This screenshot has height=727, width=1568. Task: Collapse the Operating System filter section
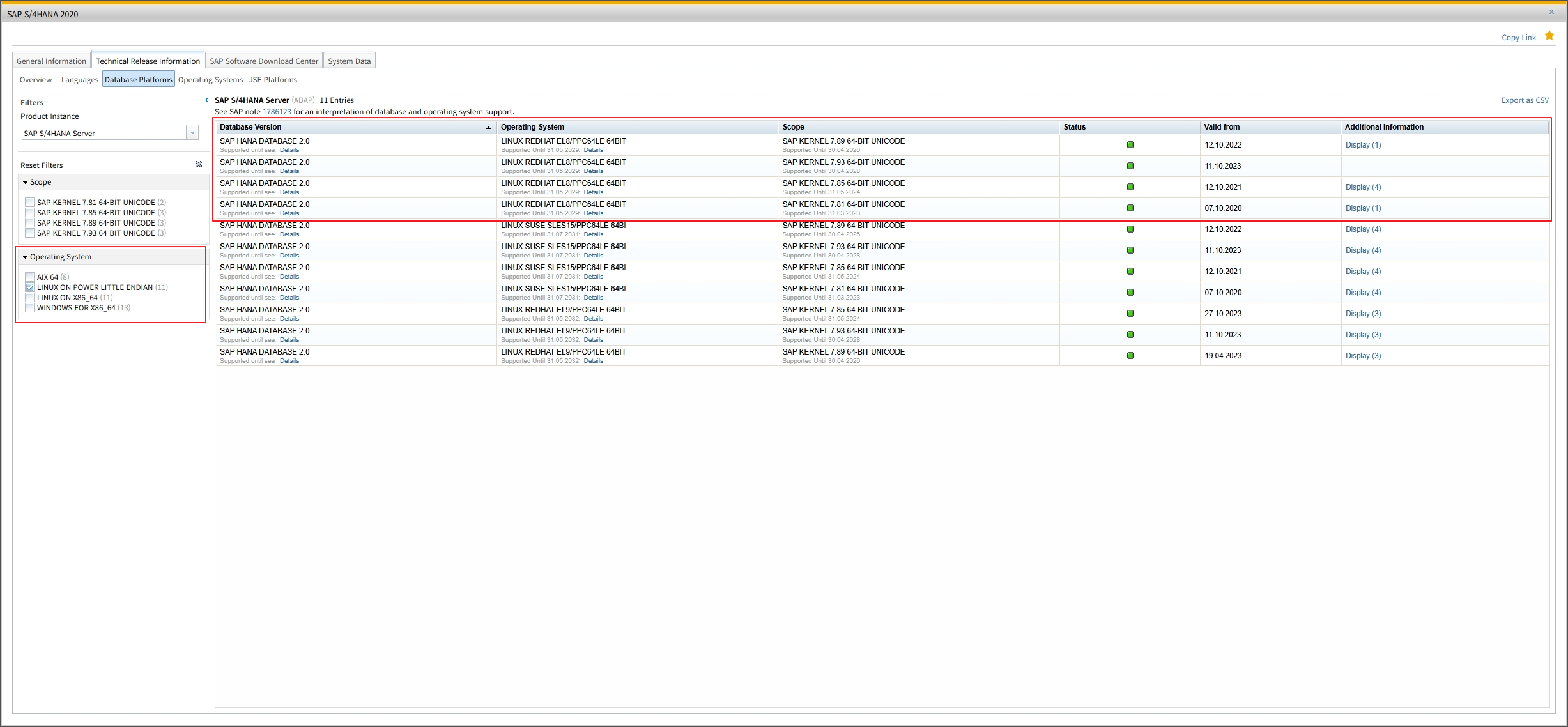(26, 257)
